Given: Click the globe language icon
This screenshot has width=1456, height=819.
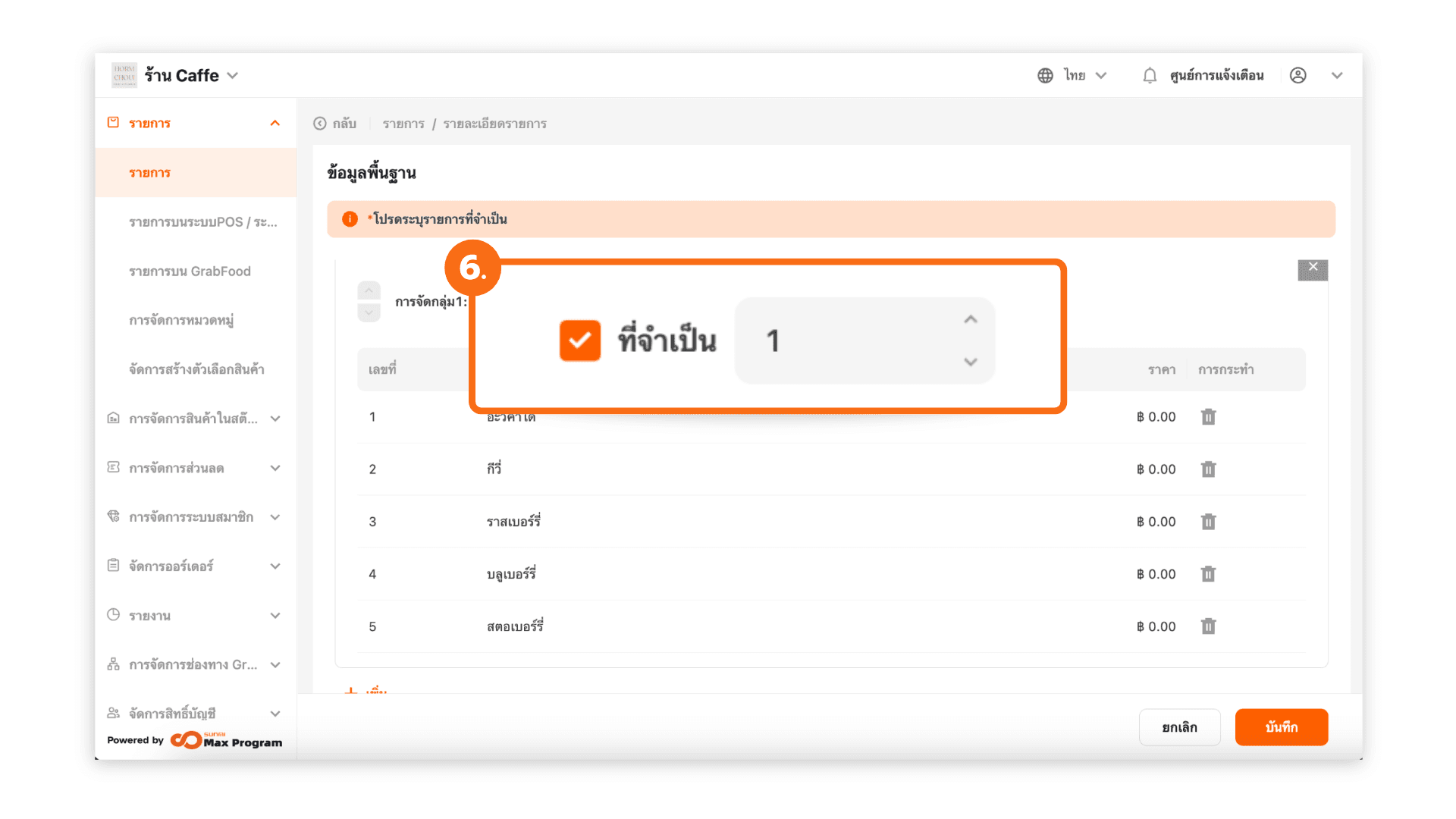Looking at the screenshot, I should pos(1045,75).
